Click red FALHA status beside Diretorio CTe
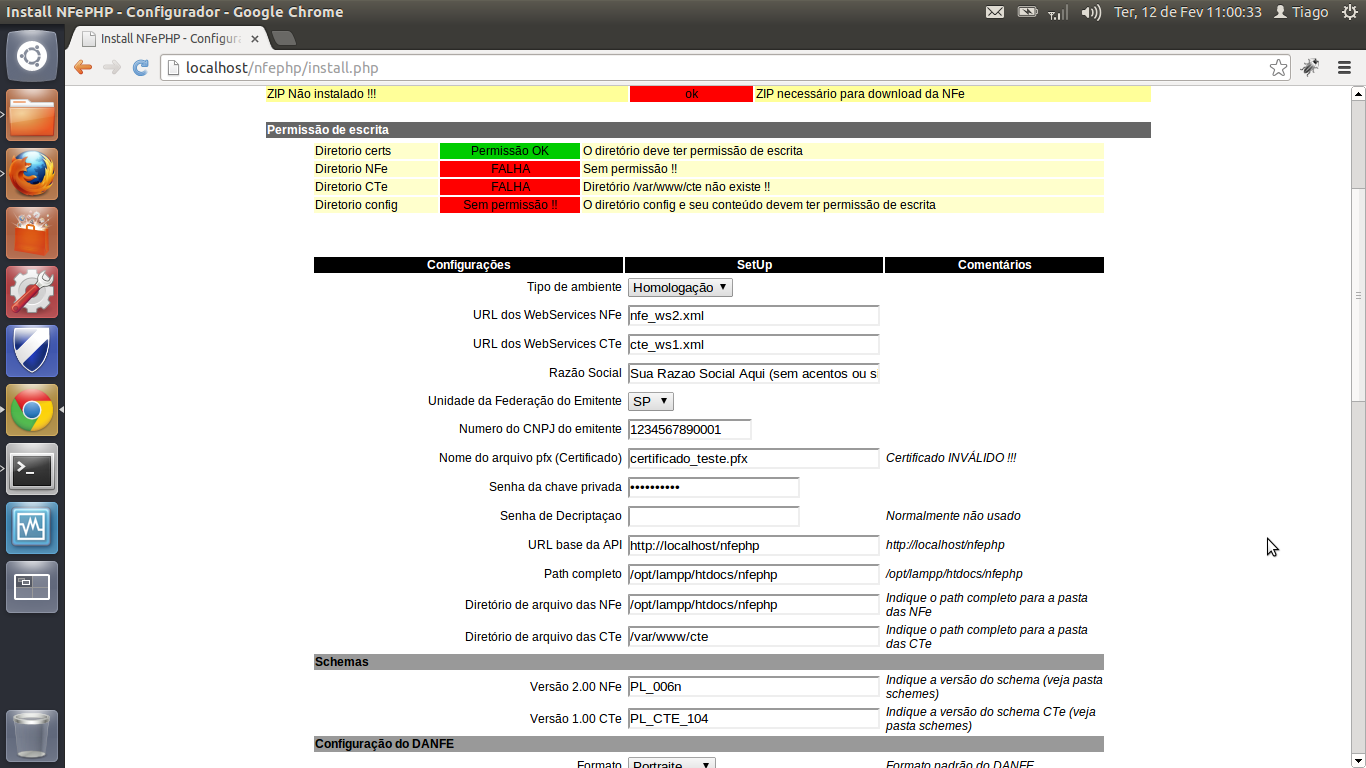This screenshot has height=768, width=1366. pos(510,187)
